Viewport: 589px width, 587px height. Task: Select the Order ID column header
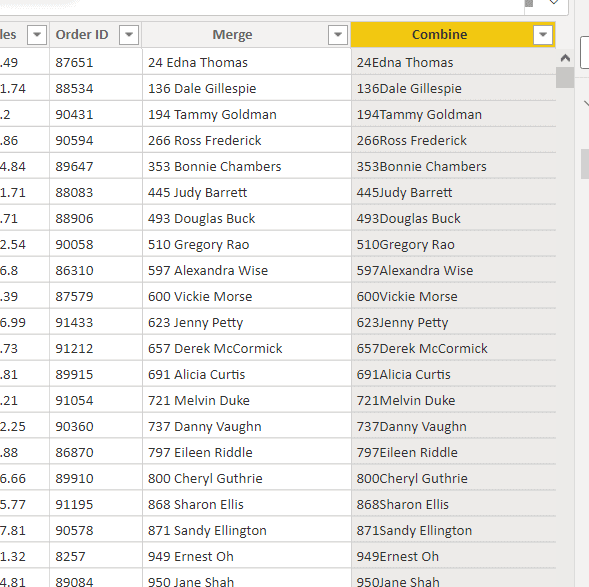96,35
